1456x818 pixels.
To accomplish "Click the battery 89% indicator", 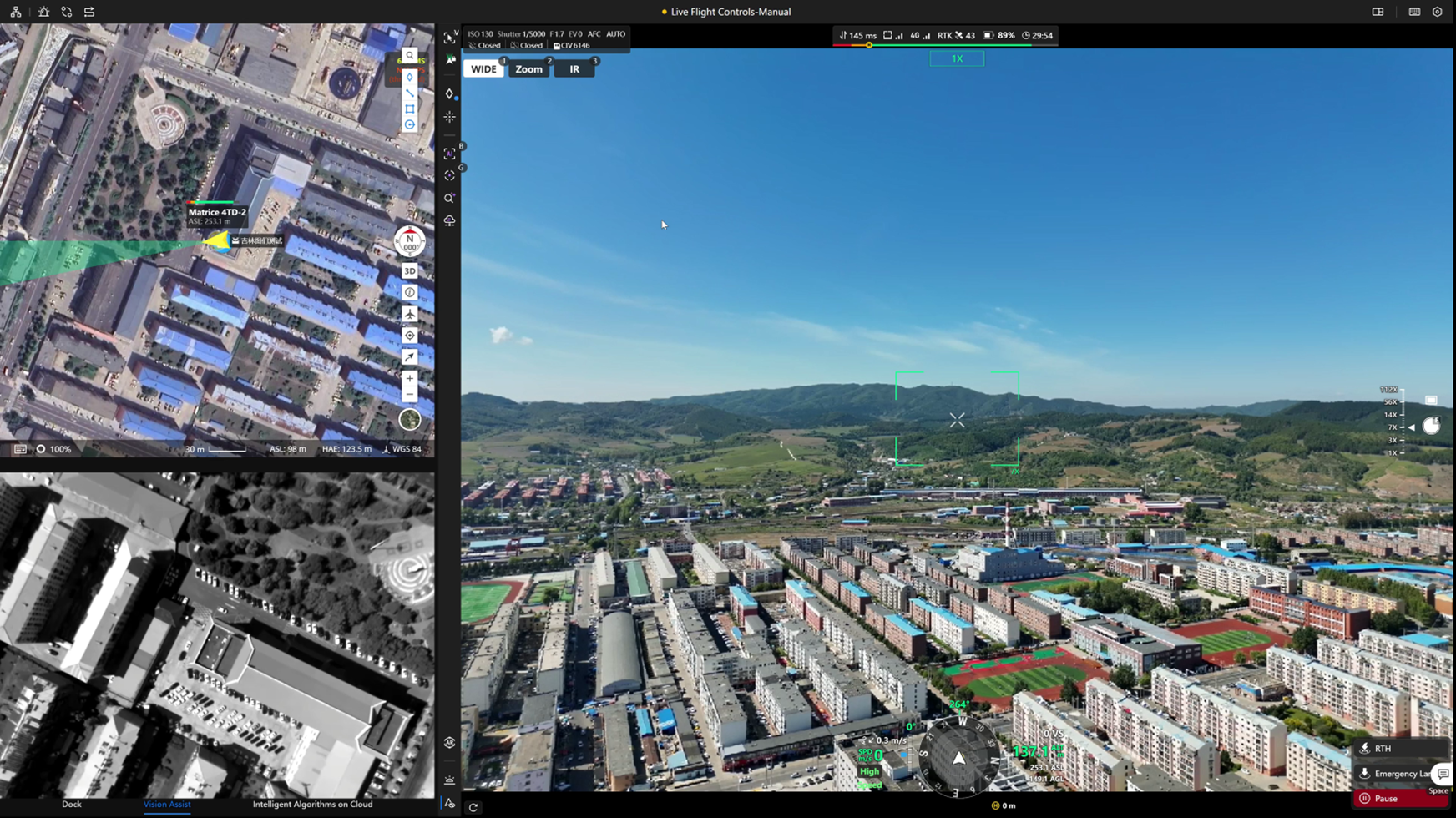I will pos(999,35).
